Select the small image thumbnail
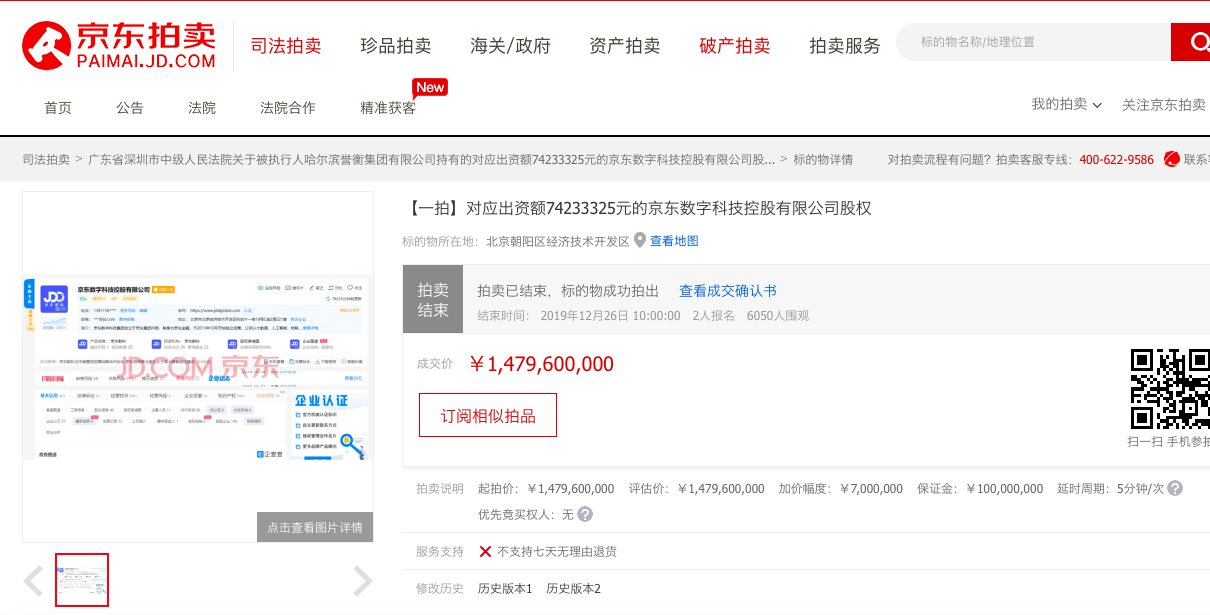 pos(82,580)
